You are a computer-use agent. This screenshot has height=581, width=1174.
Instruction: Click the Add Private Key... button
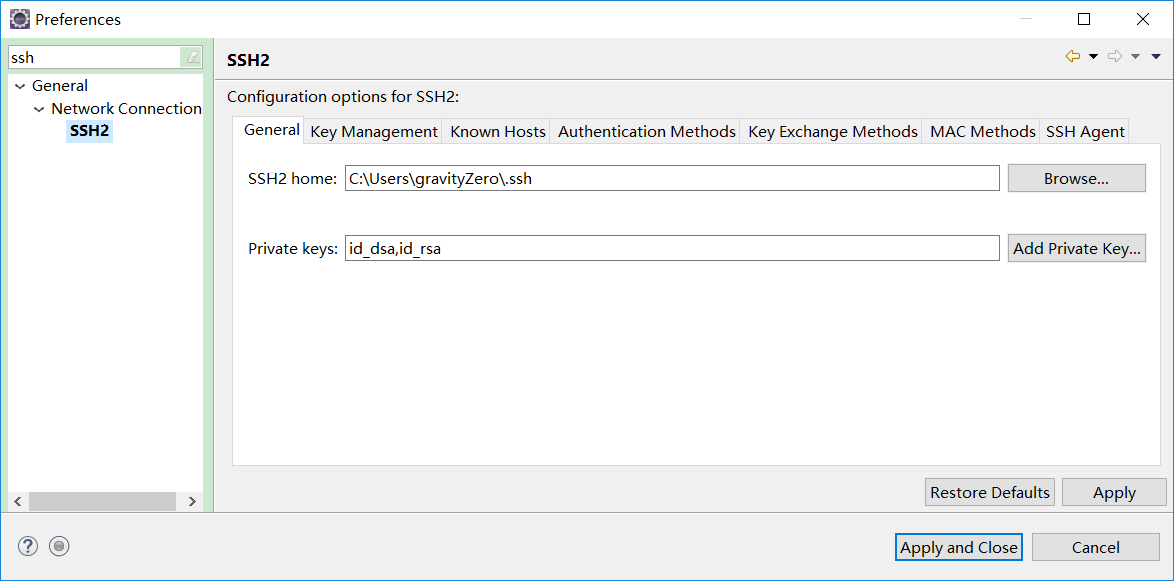point(1076,249)
